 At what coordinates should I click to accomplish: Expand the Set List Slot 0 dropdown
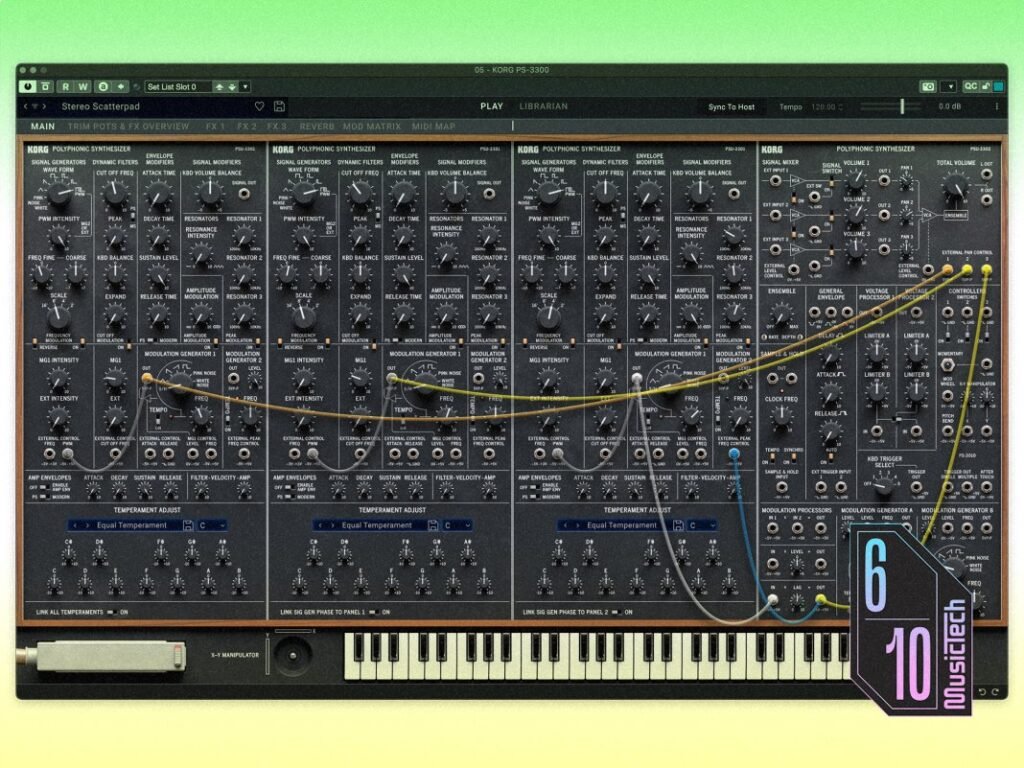pyautogui.click(x=245, y=88)
